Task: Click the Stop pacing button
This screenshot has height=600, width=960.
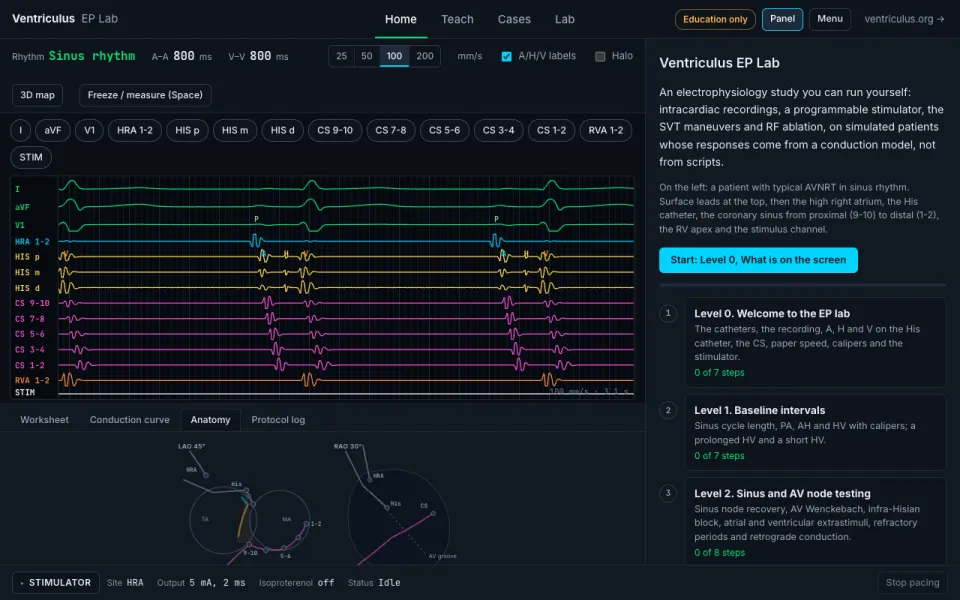Action: point(912,583)
